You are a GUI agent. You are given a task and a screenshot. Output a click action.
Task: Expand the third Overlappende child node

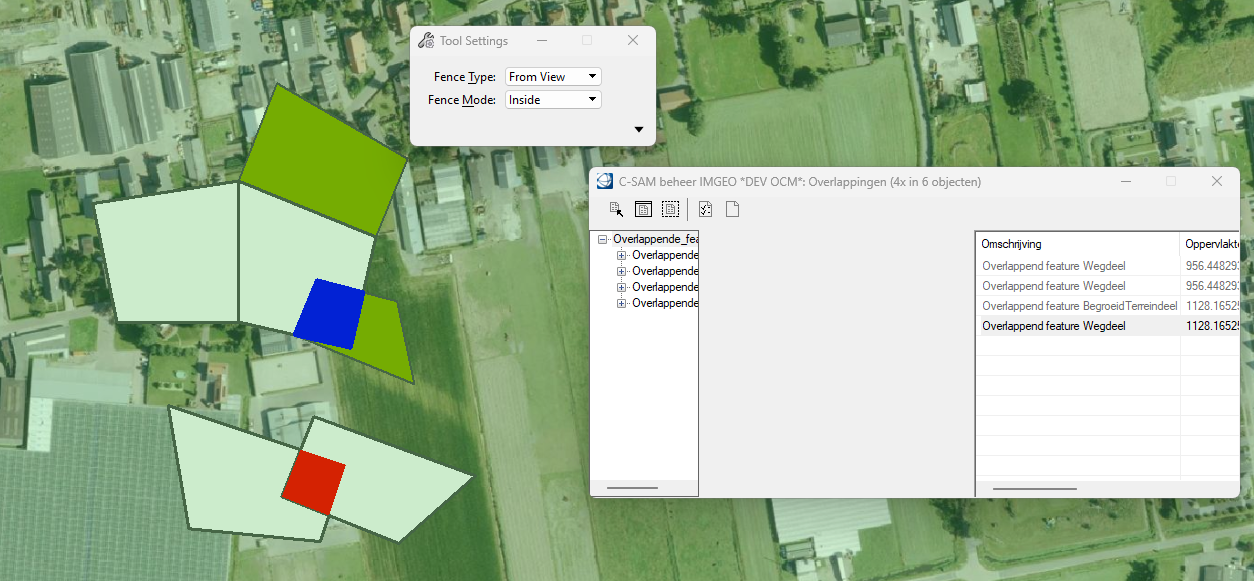(x=622, y=287)
